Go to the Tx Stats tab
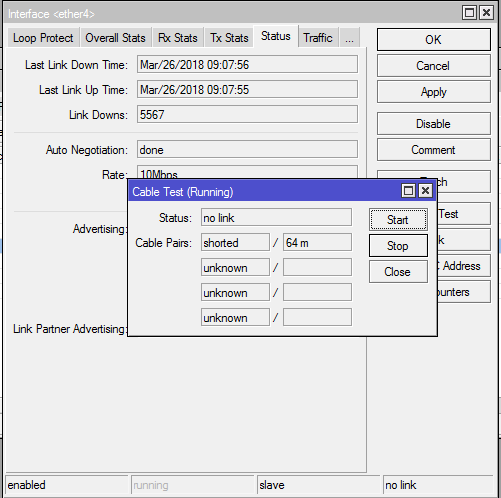Image resolution: width=501 pixels, height=498 pixels. [229, 38]
